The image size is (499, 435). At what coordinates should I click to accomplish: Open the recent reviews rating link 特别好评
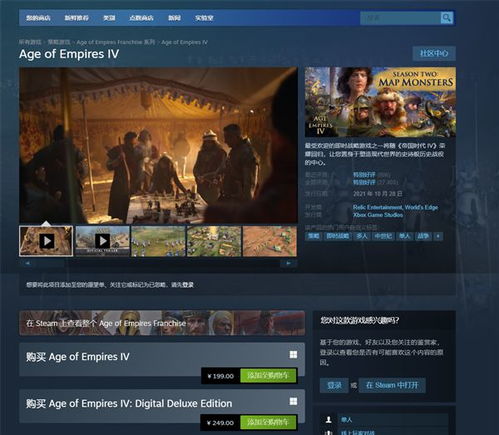(x=364, y=175)
